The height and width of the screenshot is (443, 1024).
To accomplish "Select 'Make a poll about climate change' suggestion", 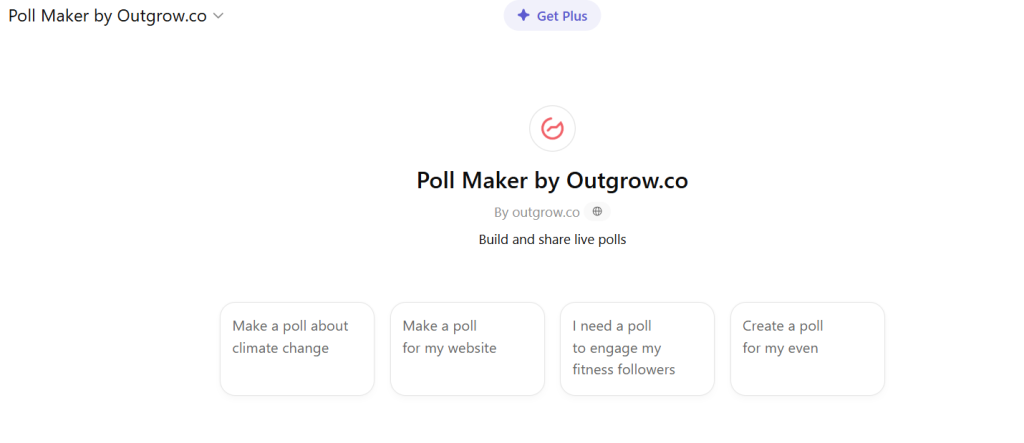I will [x=297, y=349].
